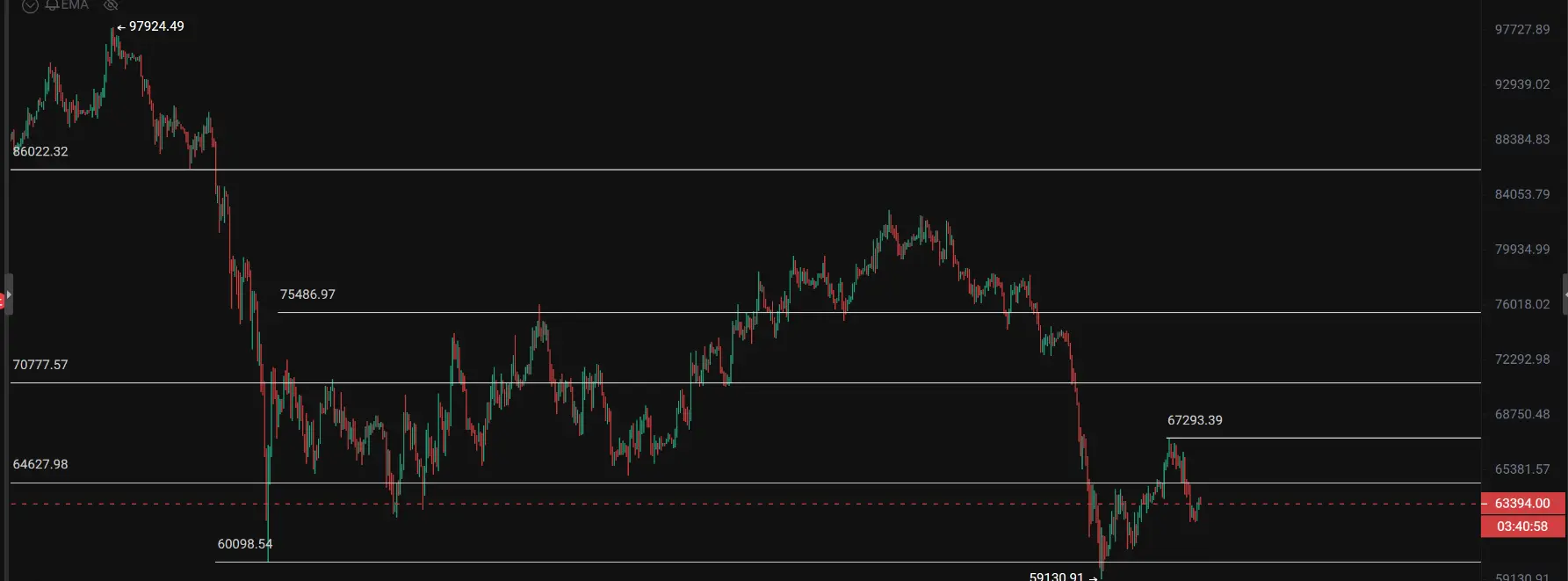Click the red current price tag 63394.00

point(1522,504)
